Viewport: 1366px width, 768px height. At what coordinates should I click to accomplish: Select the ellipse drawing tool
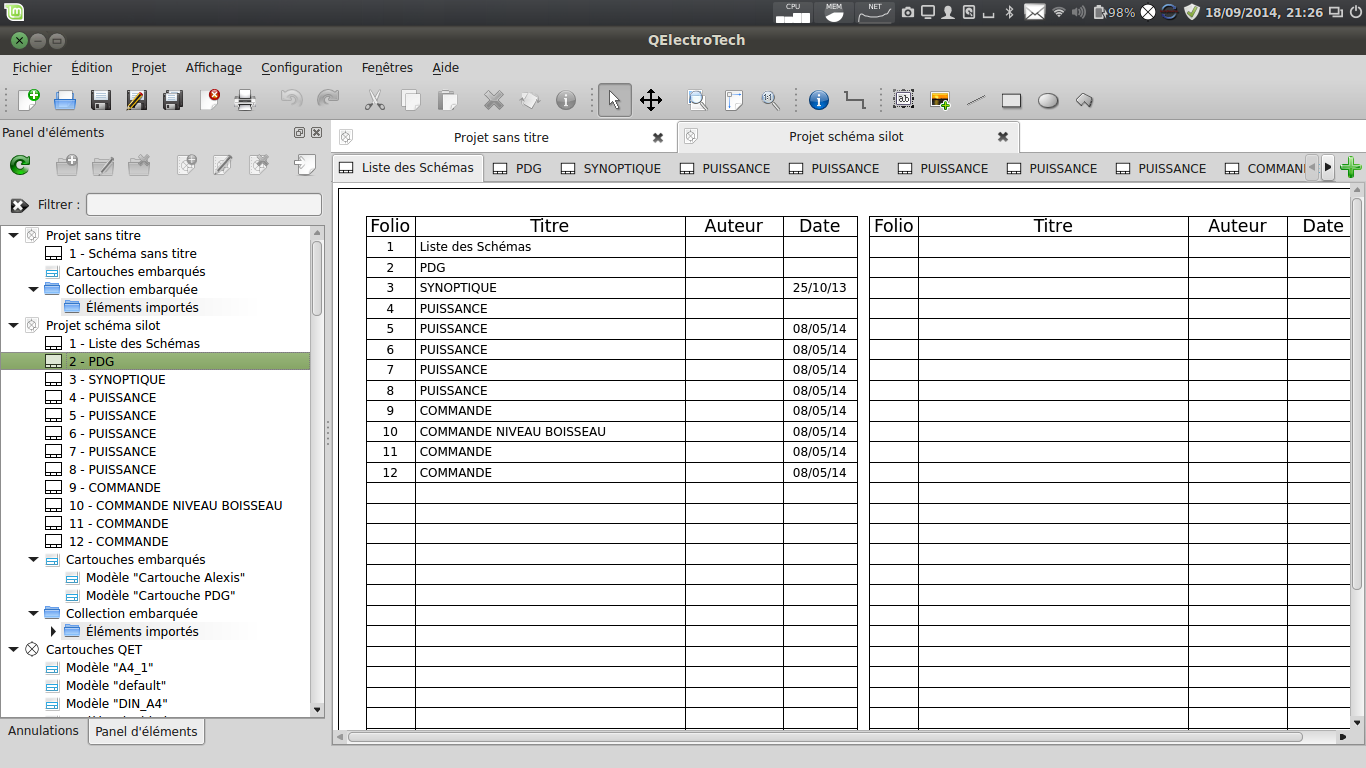pos(1048,100)
